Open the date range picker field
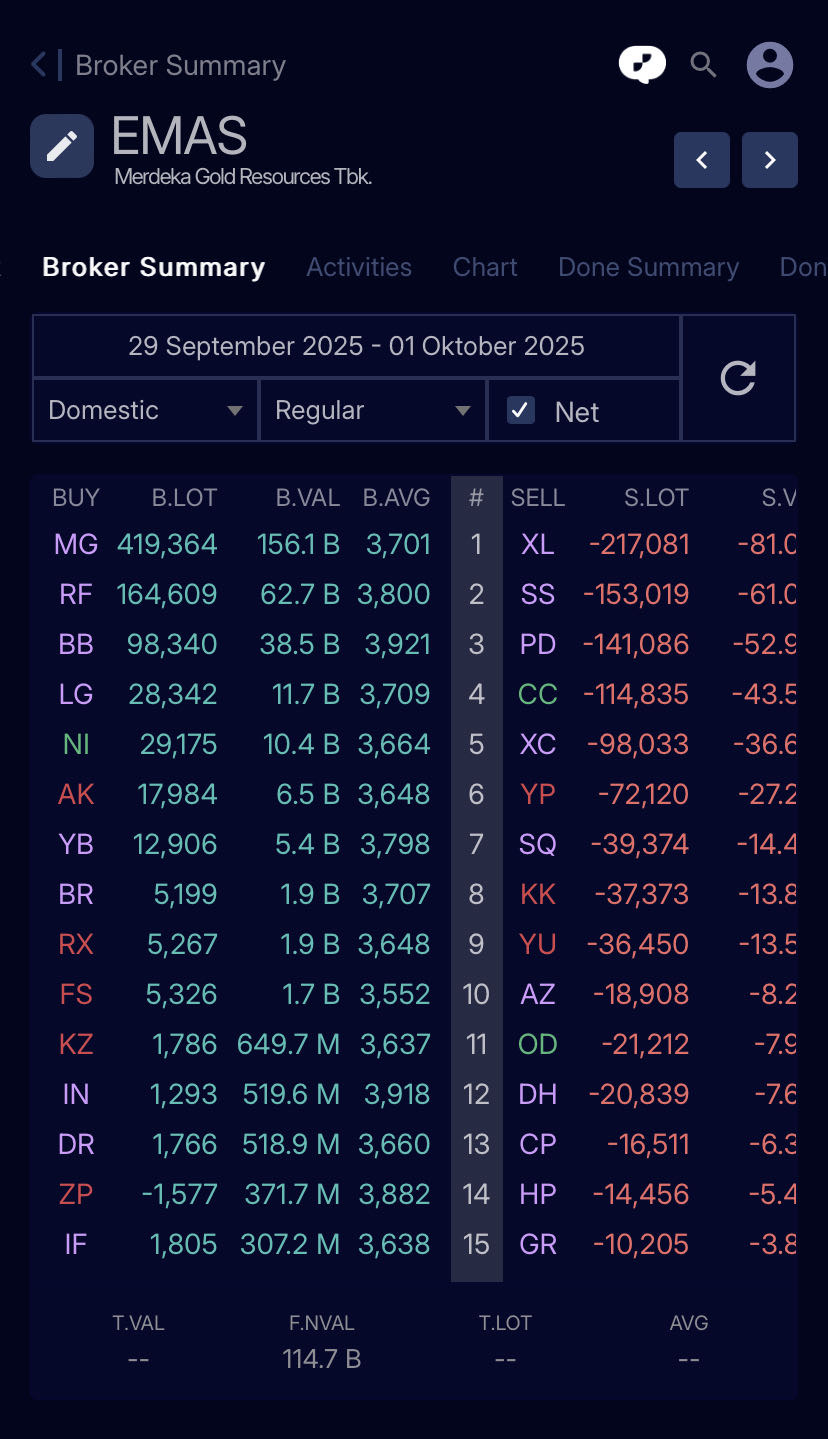Viewport: 828px width, 1439px height. tap(356, 346)
